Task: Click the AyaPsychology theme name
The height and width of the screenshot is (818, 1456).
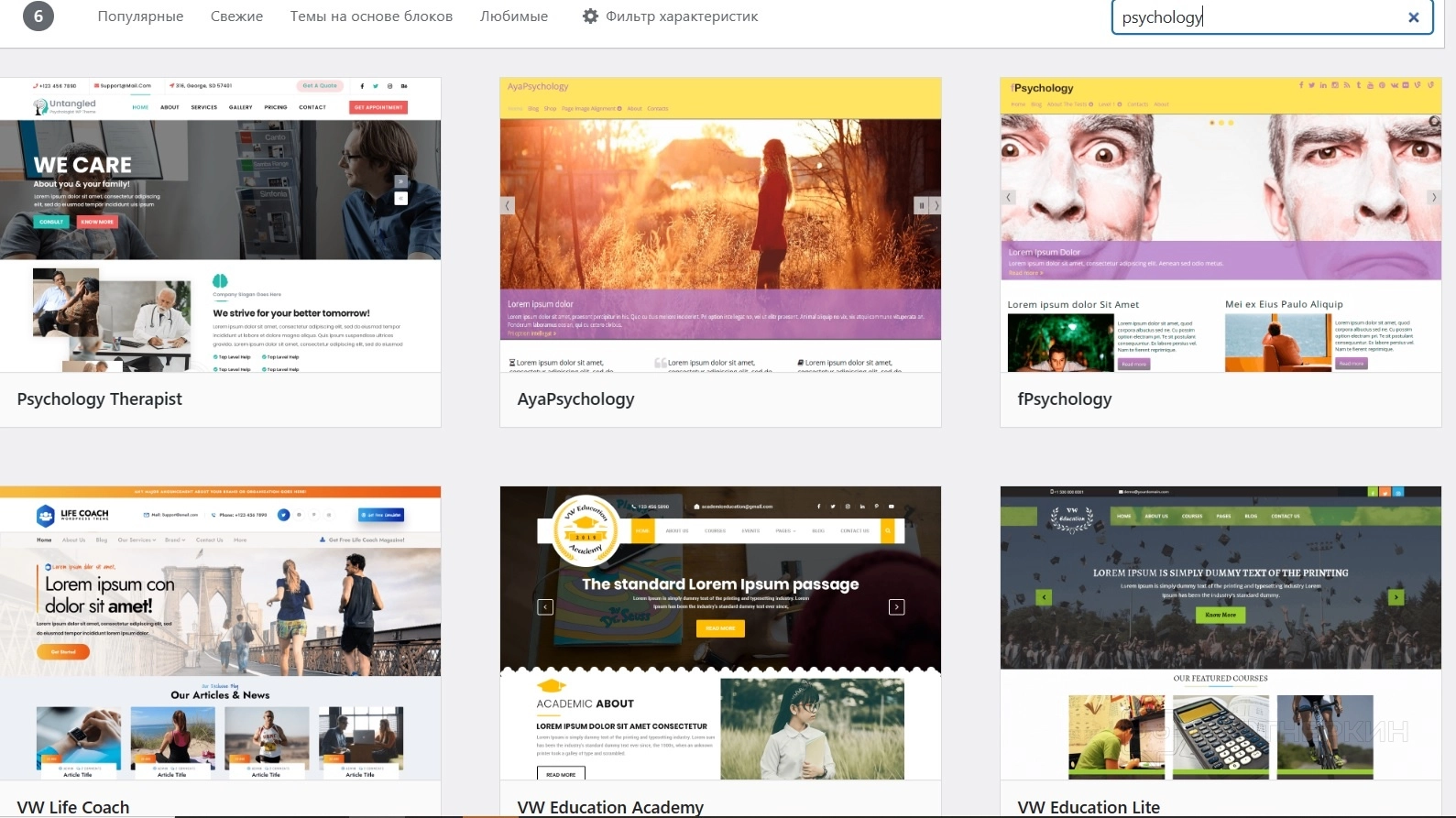Action: (575, 399)
